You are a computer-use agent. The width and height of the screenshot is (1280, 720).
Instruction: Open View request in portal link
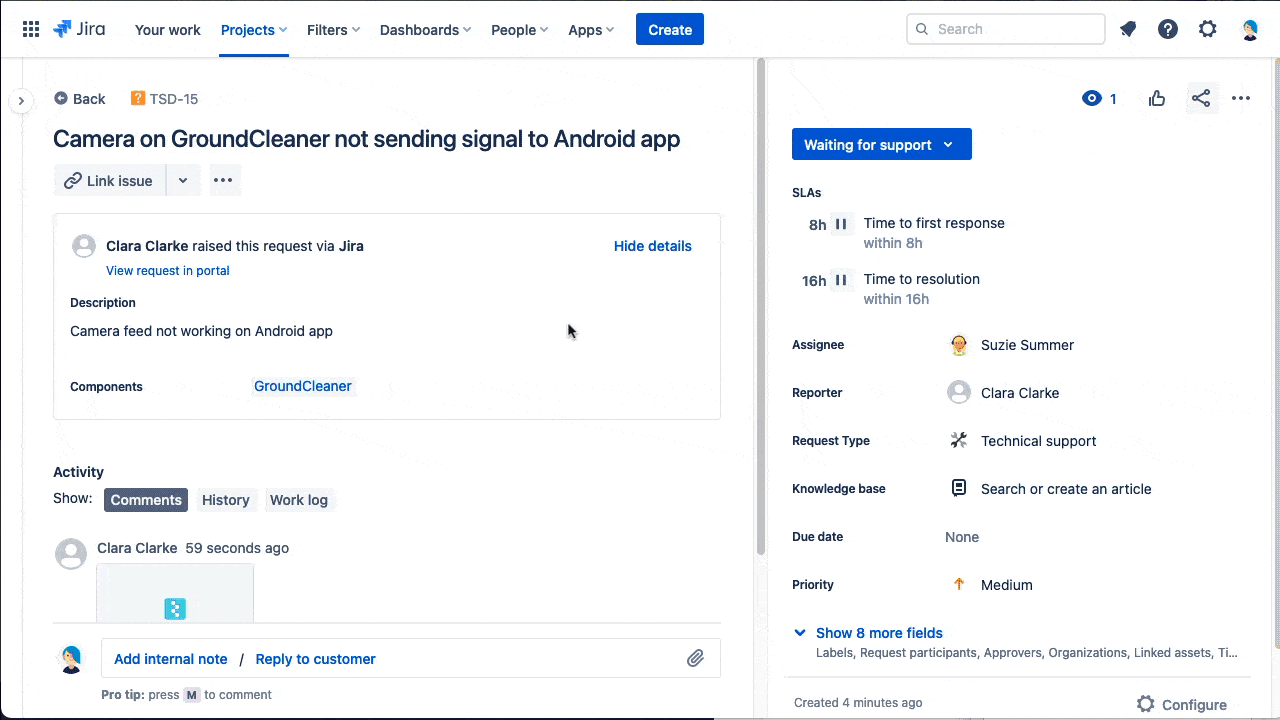[168, 271]
